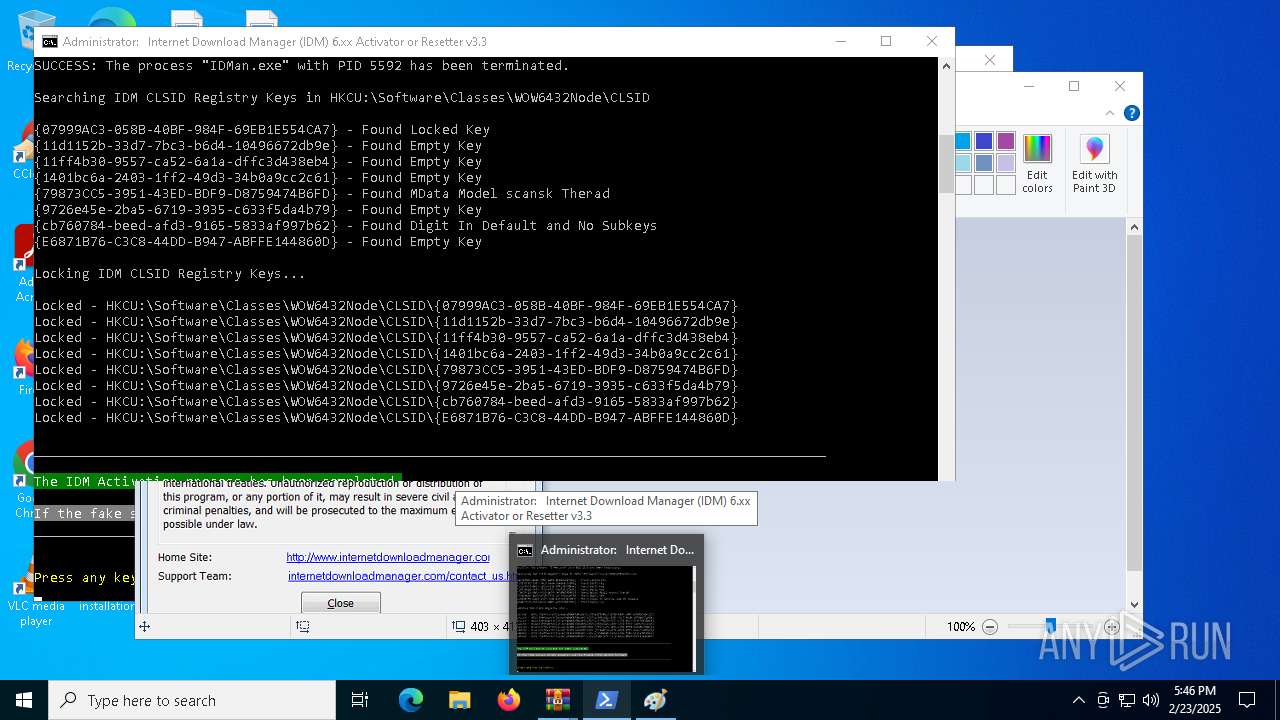Image resolution: width=1280 pixels, height=720 pixels.
Task: Pick the lavender color swatch
Action: pyautogui.click(x=1005, y=163)
